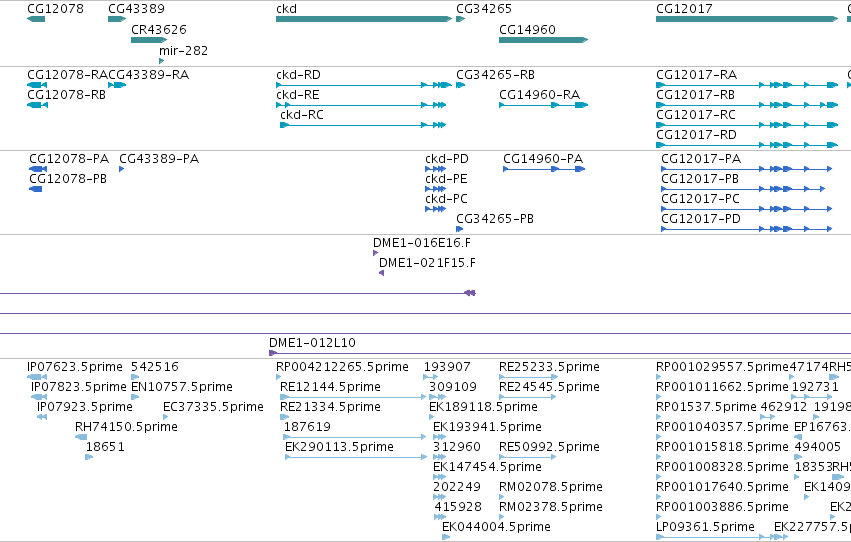Viewport: 851px width, 542px height.
Task: Click the CG12078 gene arrow
Action: coord(36,19)
